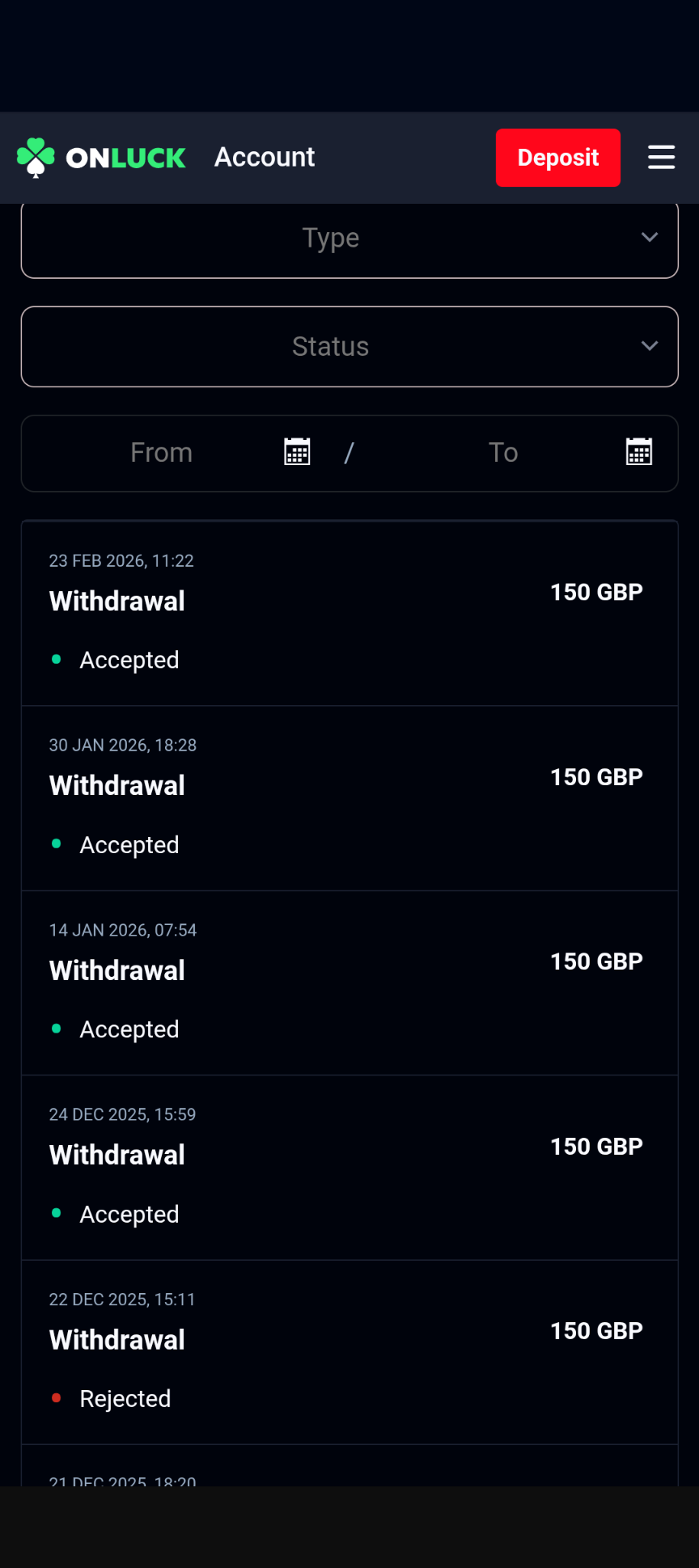Open the rejected 22 DEC 2025 withdrawal
699x1568 pixels.
pos(349,1352)
